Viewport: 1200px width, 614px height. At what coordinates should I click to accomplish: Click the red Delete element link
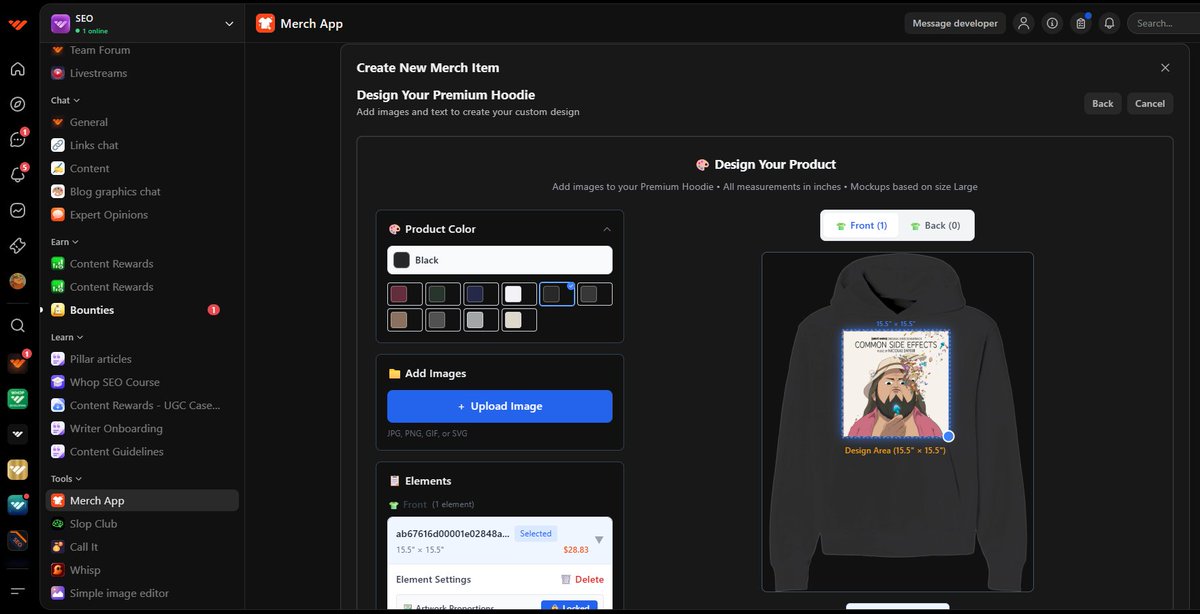click(x=589, y=579)
